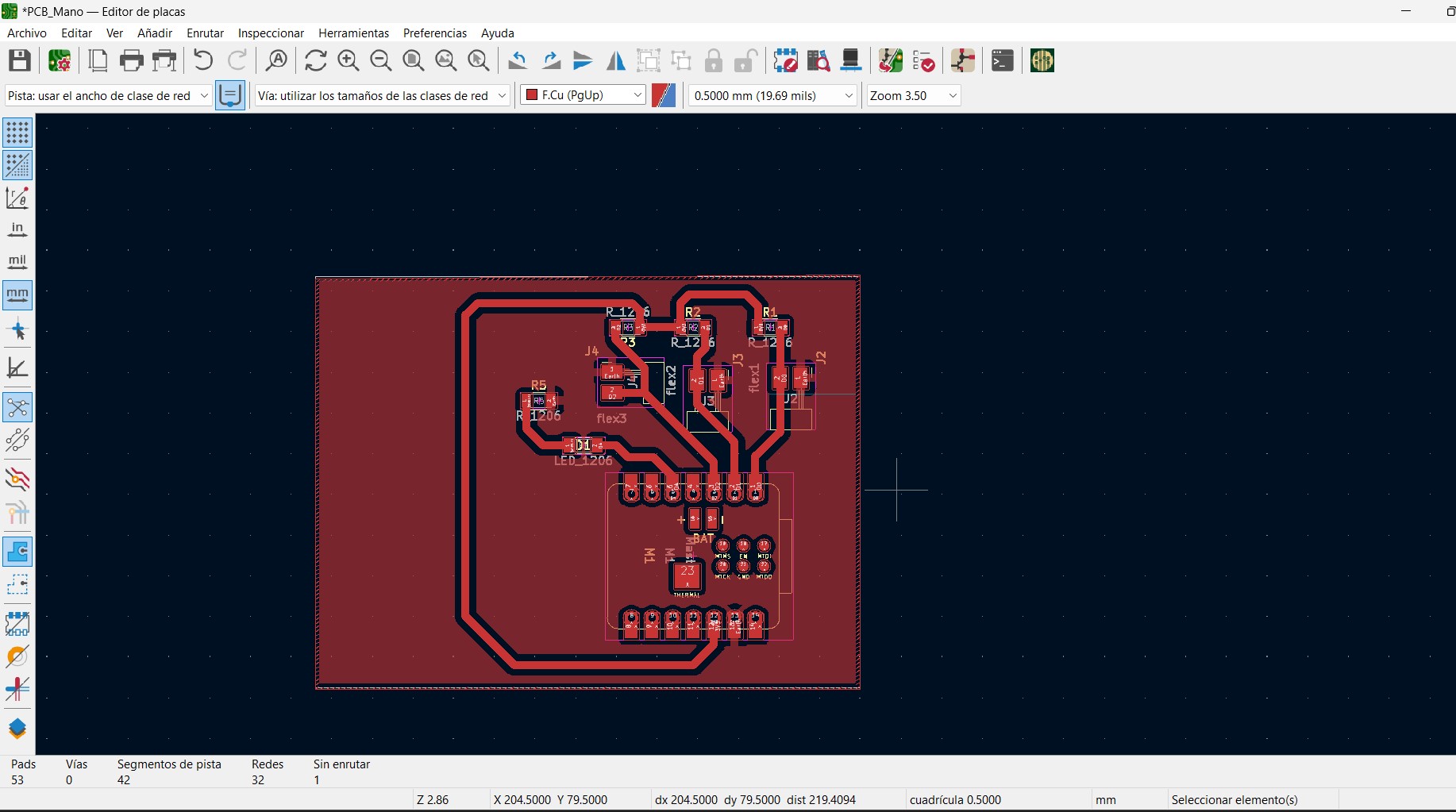
Task: Undo the last edit
Action: tap(203, 60)
